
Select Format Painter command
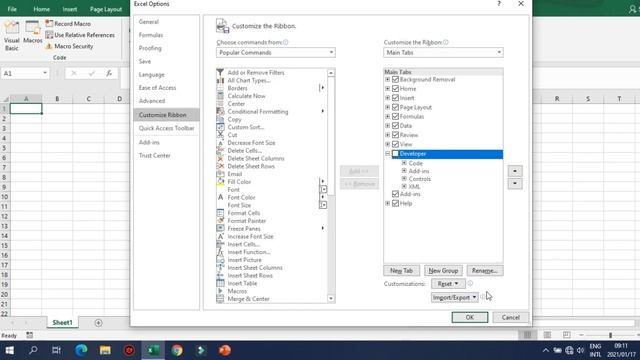point(246,221)
